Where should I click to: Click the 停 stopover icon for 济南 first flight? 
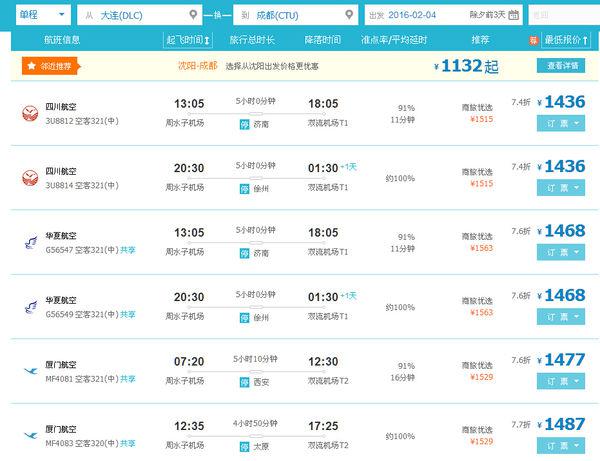pos(244,124)
